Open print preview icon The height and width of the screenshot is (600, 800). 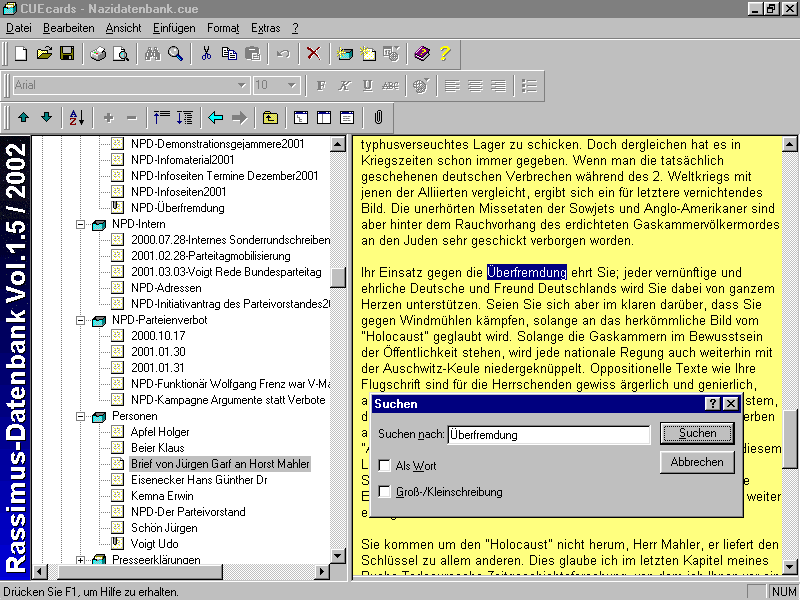121,54
